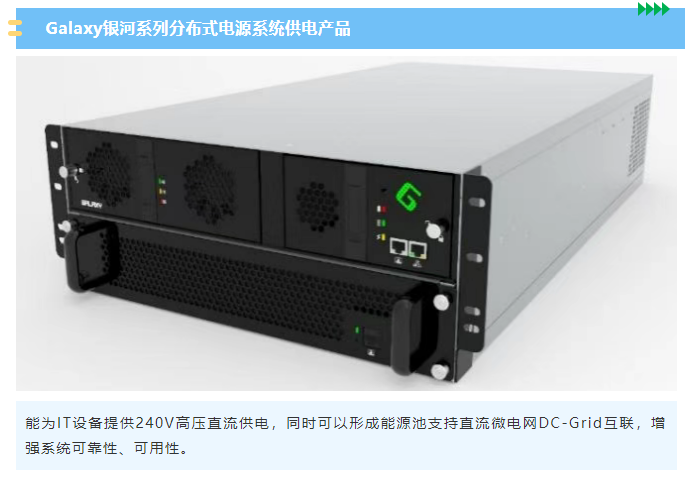Image resolution: width=691 pixels, height=481 pixels.
Task: Click the LED indicators on left module
Action: coord(162,191)
